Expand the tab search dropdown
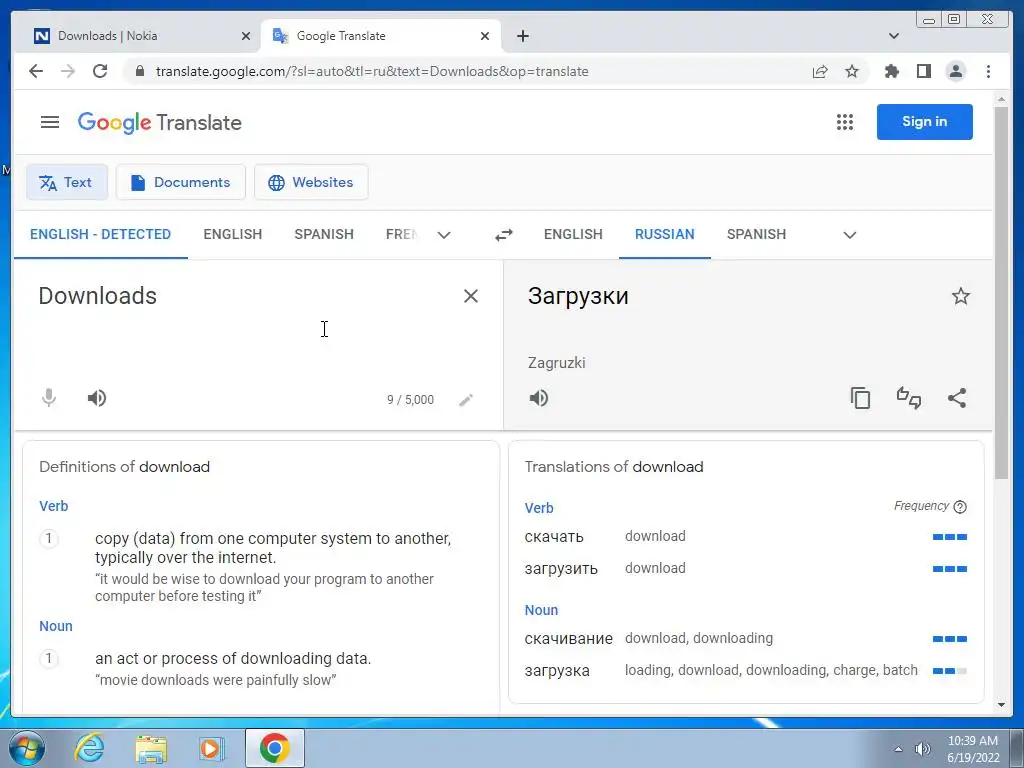Image resolution: width=1024 pixels, height=768 pixels. tap(894, 36)
